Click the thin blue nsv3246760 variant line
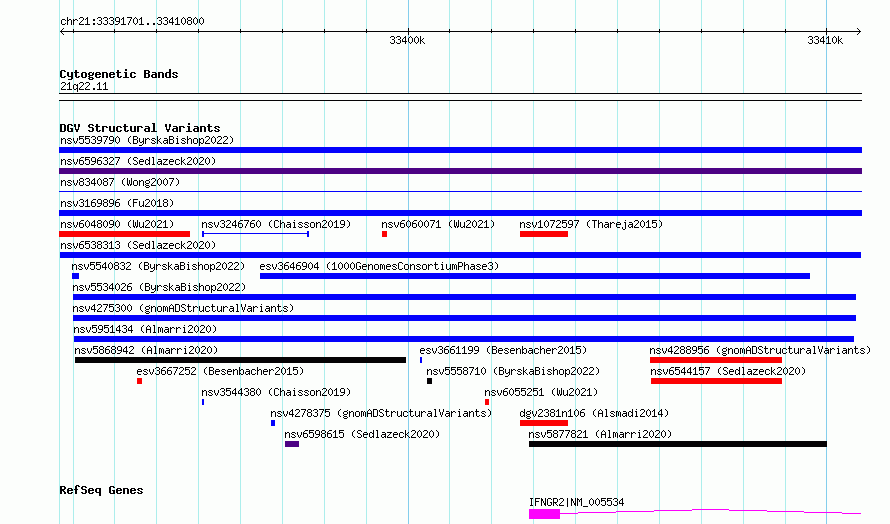This screenshot has width=890, height=524. click(255, 234)
